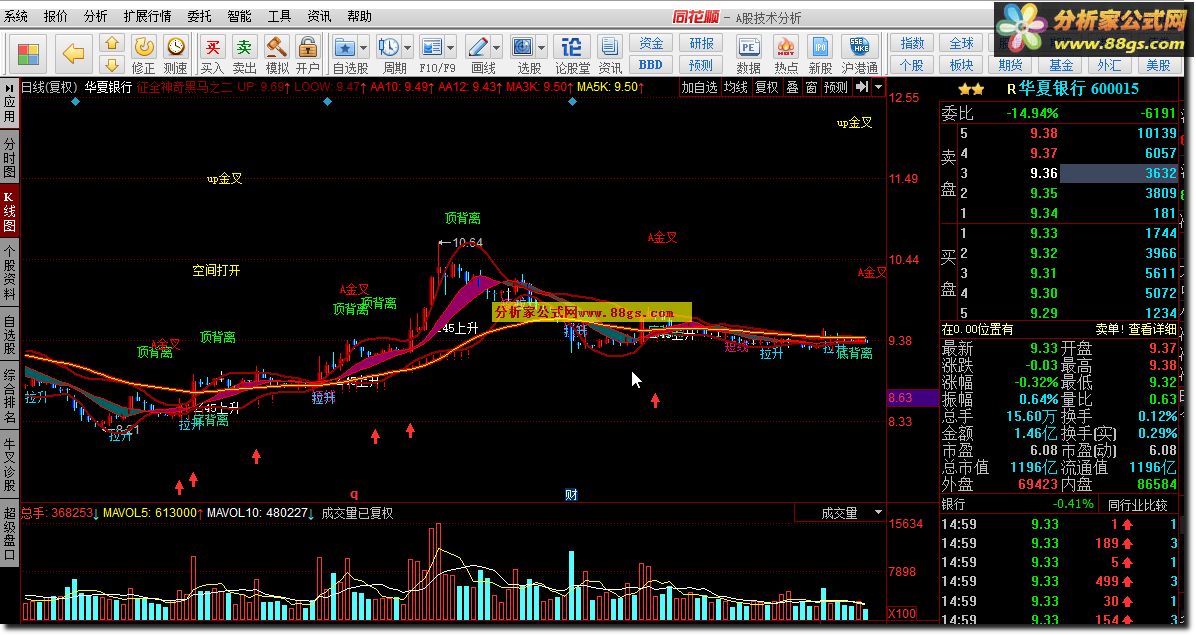Switch to the 分时图 side tab

coord(9,157)
